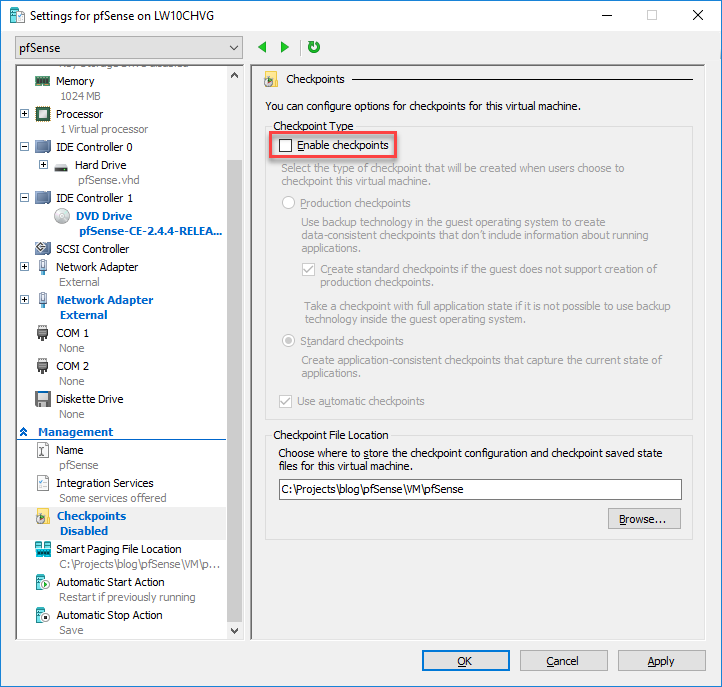
Task: Click the checkpoint file location path field
Action: point(480,489)
